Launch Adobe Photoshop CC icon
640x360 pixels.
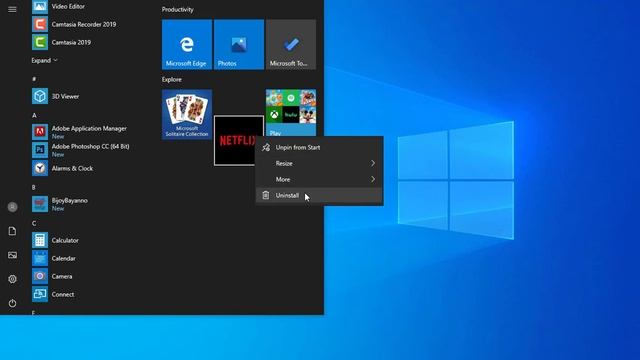(40, 150)
